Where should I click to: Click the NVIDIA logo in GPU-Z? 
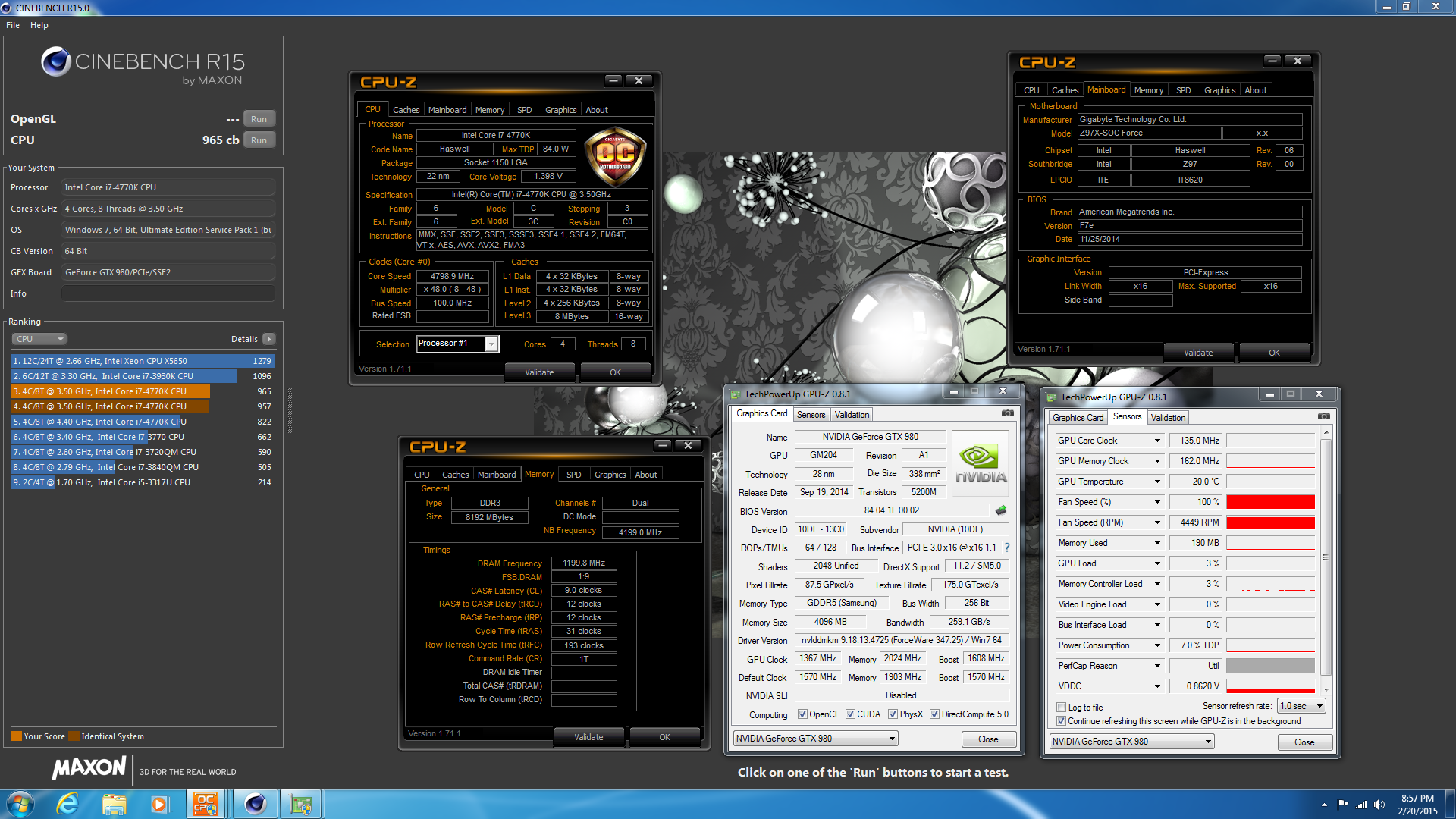coord(981,463)
